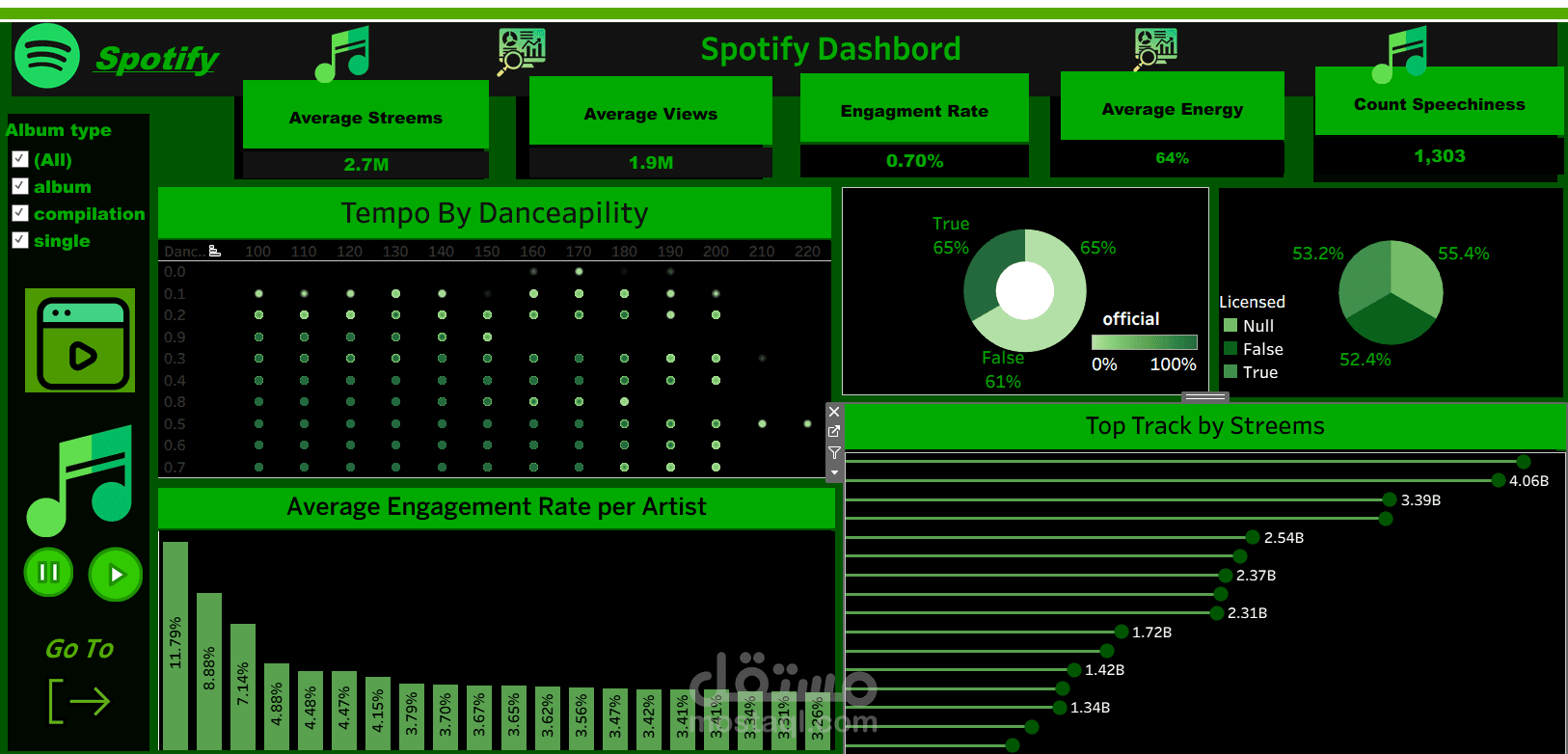Viewport: 1568px width, 754px height.
Task: Click the 52.4% pie slice
Action: (1390, 320)
